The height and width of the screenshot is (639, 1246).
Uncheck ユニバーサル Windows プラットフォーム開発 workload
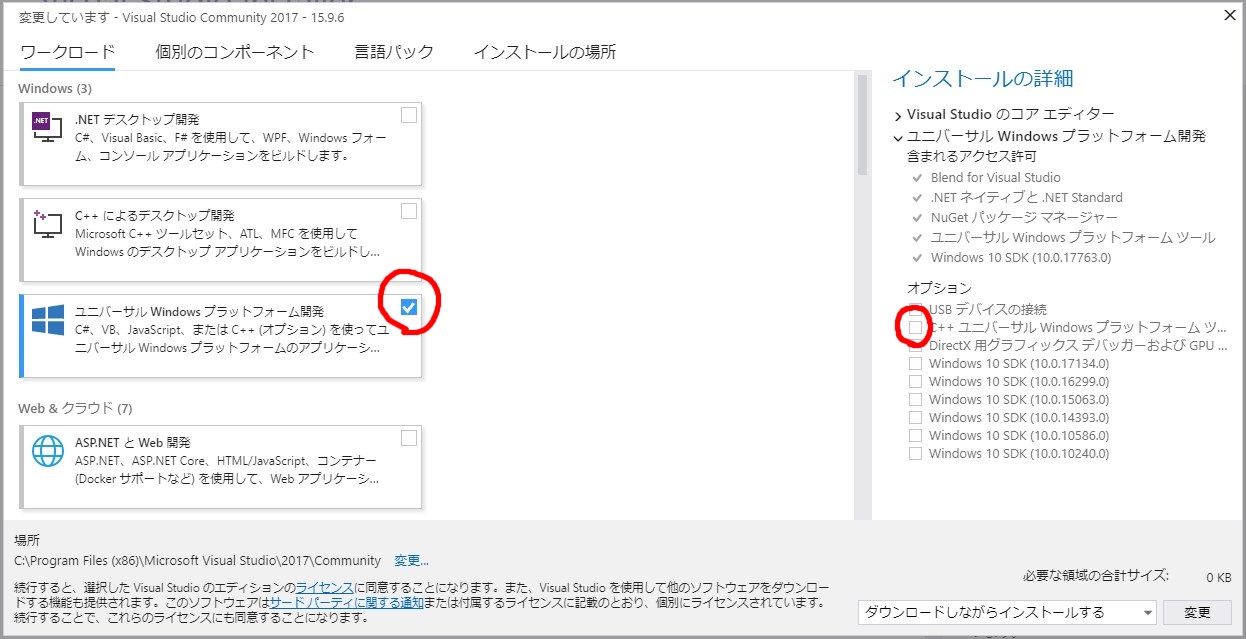click(407, 307)
